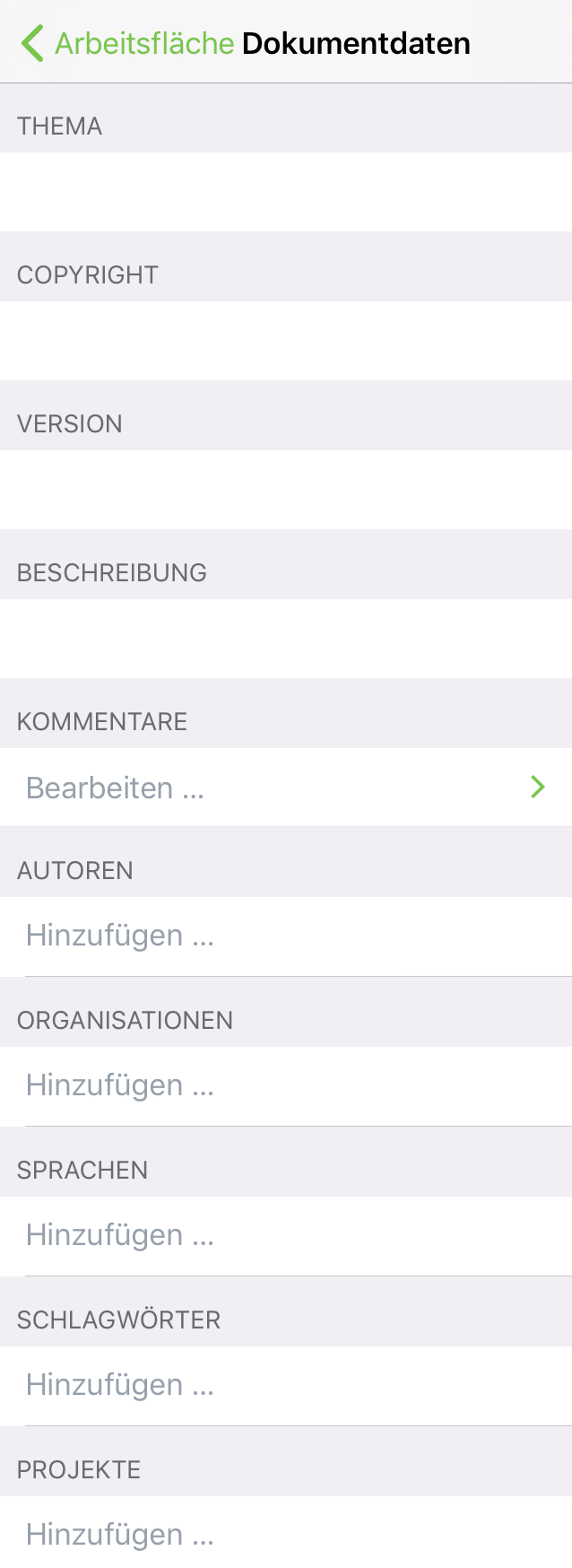
Task: Click the SCHLAGWÖRTER section header
Action: 119,1320
